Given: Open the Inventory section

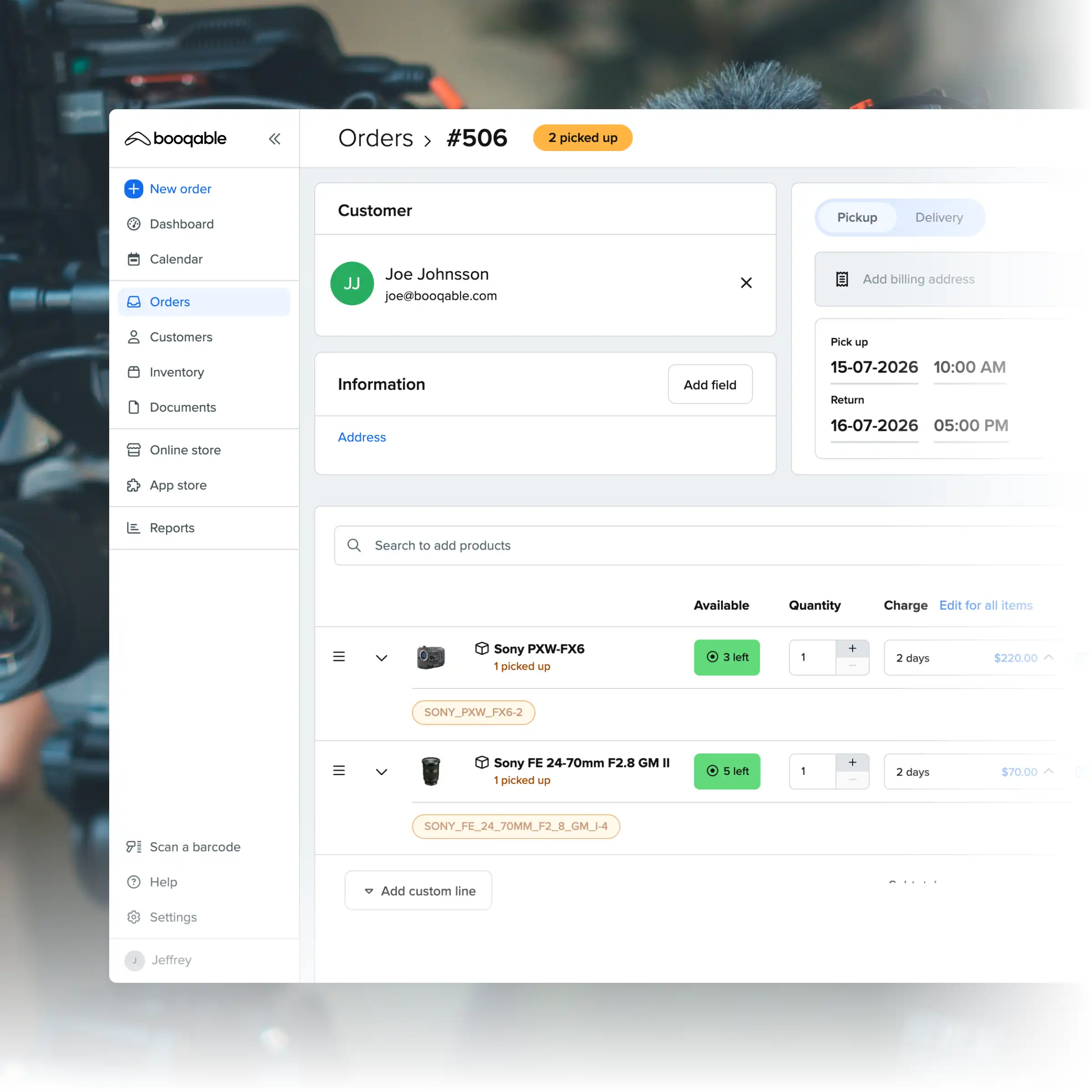Looking at the screenshot, I should pyautogui.click(x=177, y=372).
